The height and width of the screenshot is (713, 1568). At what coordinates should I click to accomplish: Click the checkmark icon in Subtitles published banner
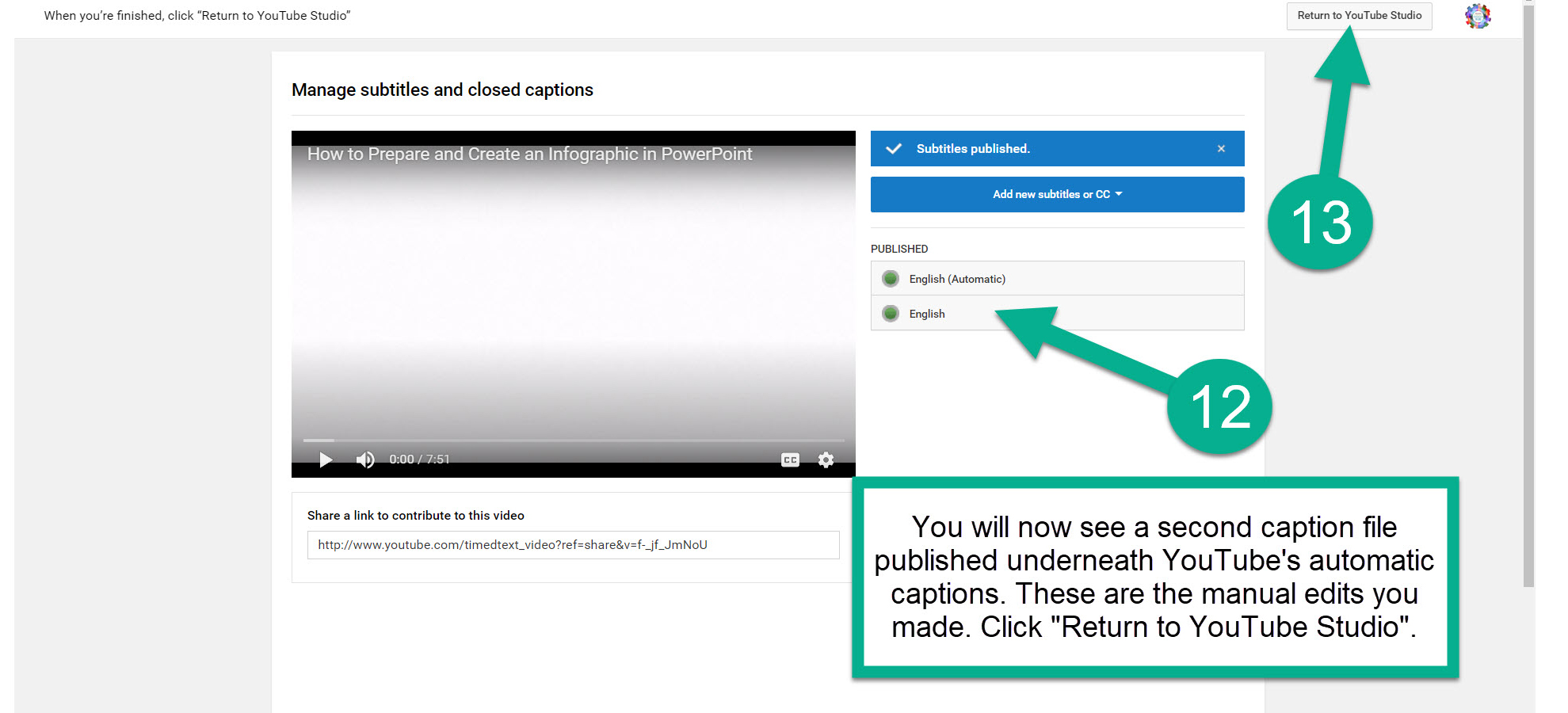(894, 149)
